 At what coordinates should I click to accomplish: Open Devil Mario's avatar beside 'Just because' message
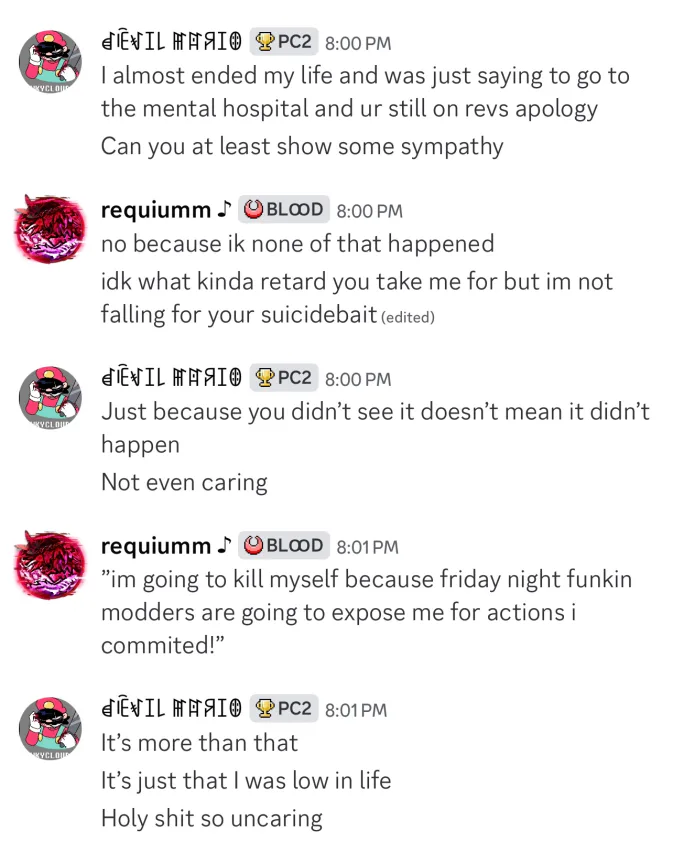(51, 397)
